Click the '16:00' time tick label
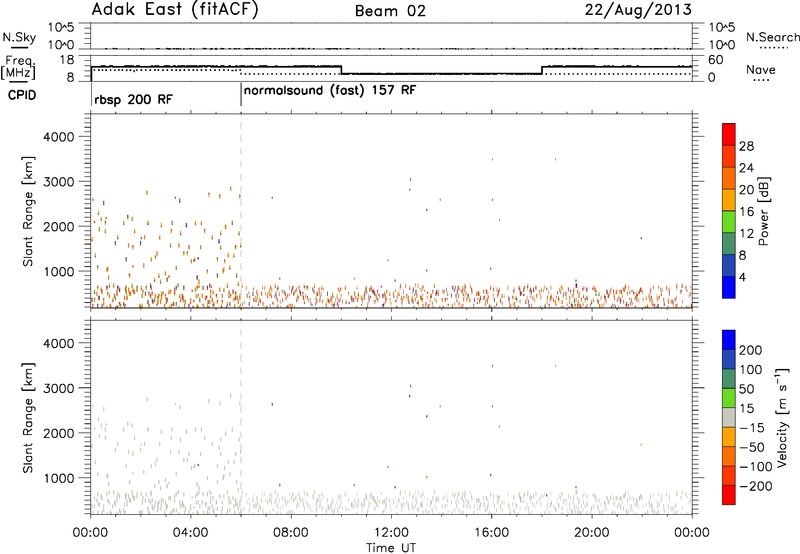 coord(491,533)
